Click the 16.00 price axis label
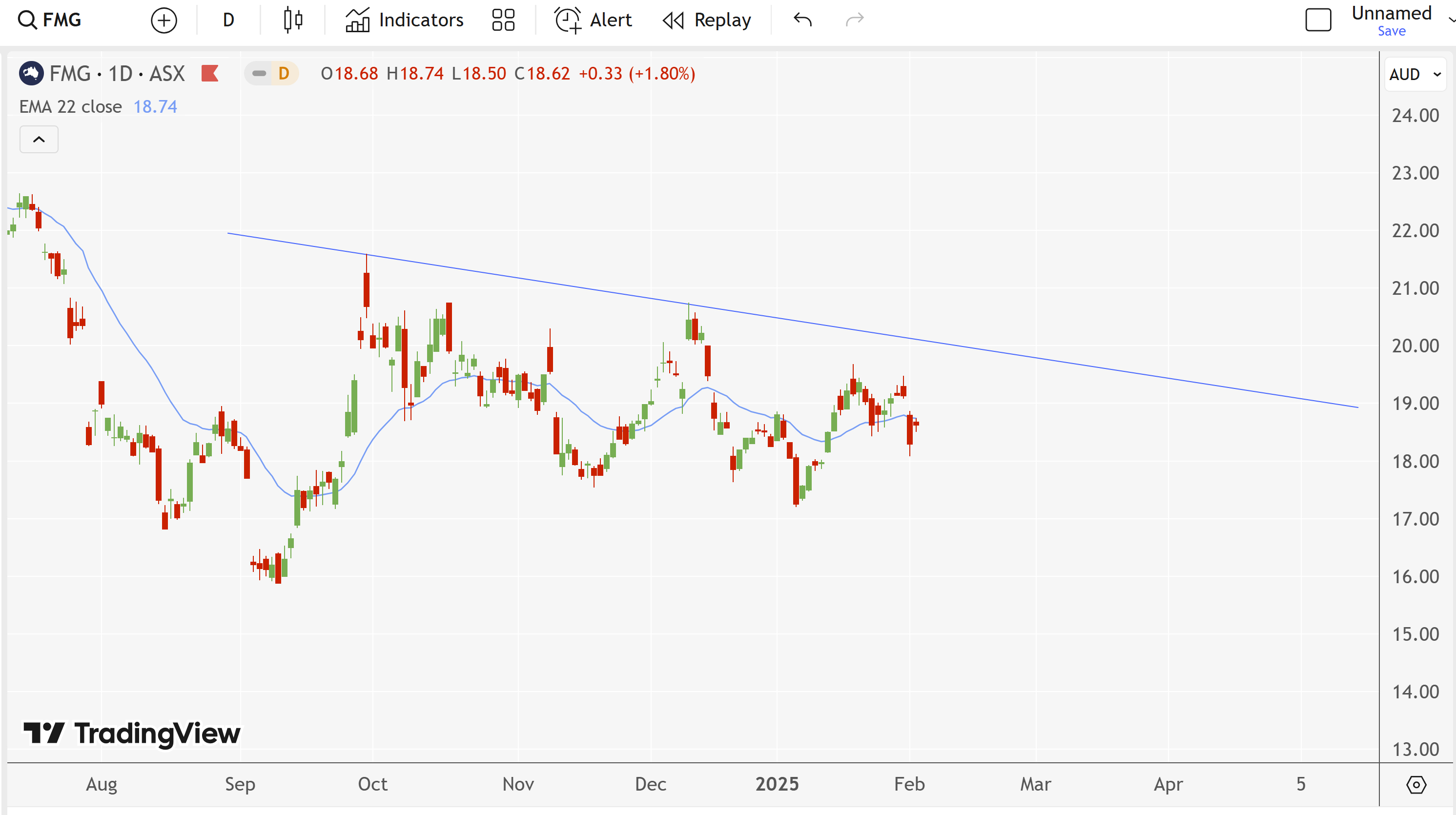Viewport: 1456px width, 815px height. click(1415, 576)
